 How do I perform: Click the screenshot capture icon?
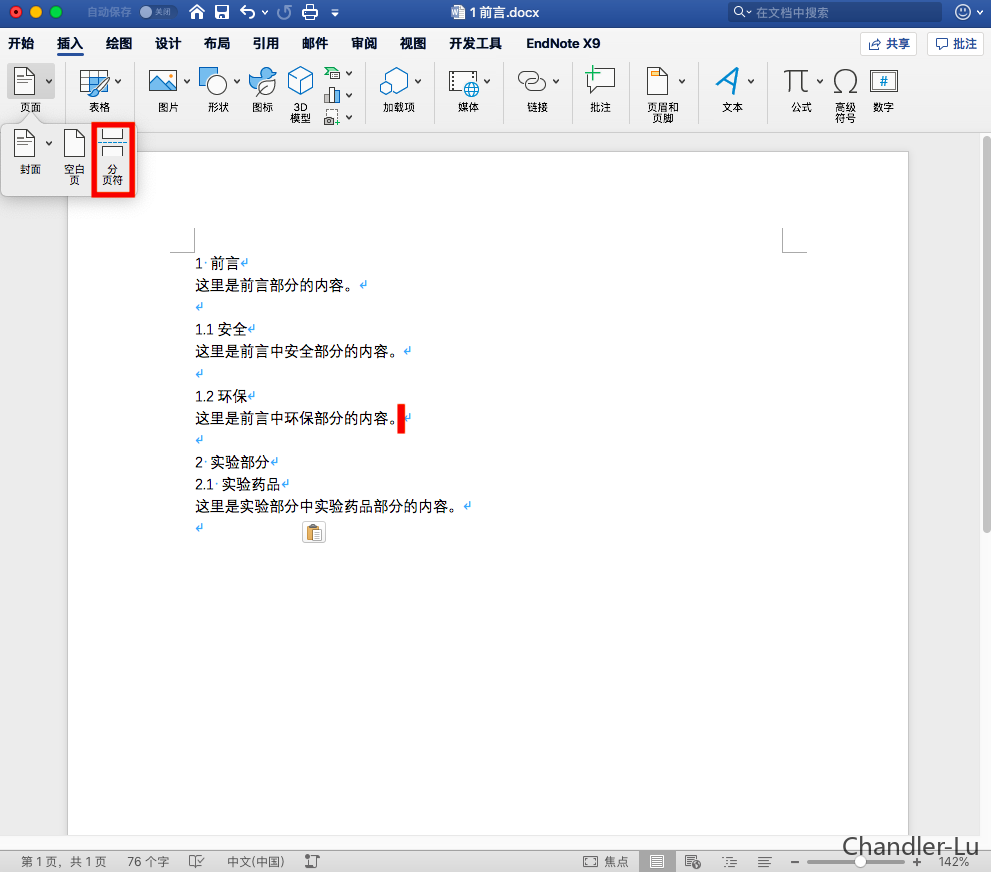click(x=332, y=118)
